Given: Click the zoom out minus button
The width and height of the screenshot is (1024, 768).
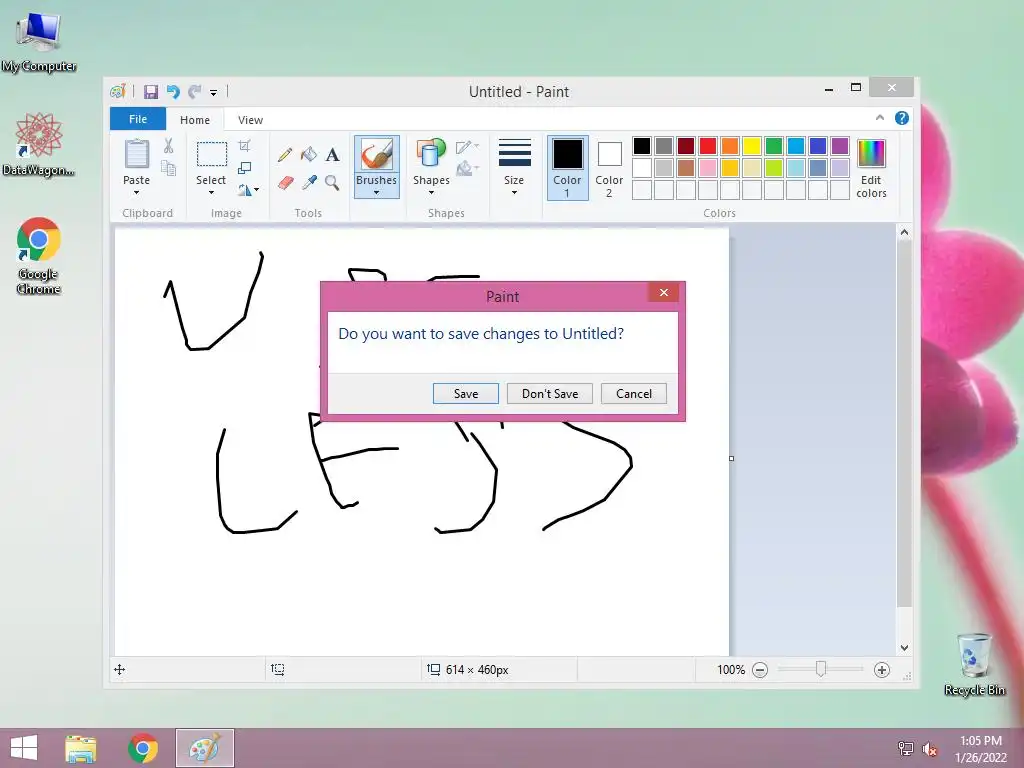Looking at the screenshot, I should [x=760, y=670].
